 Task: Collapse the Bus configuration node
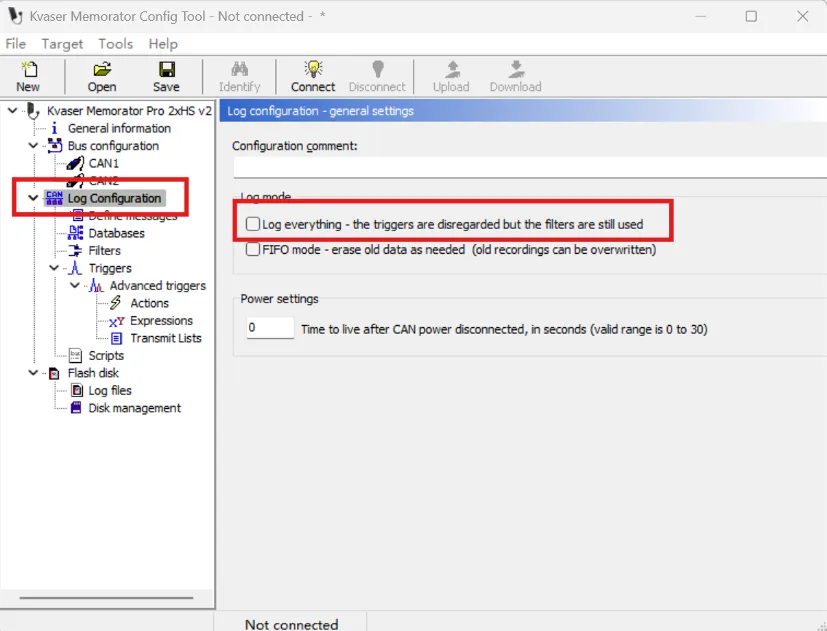tap(33, 146)
